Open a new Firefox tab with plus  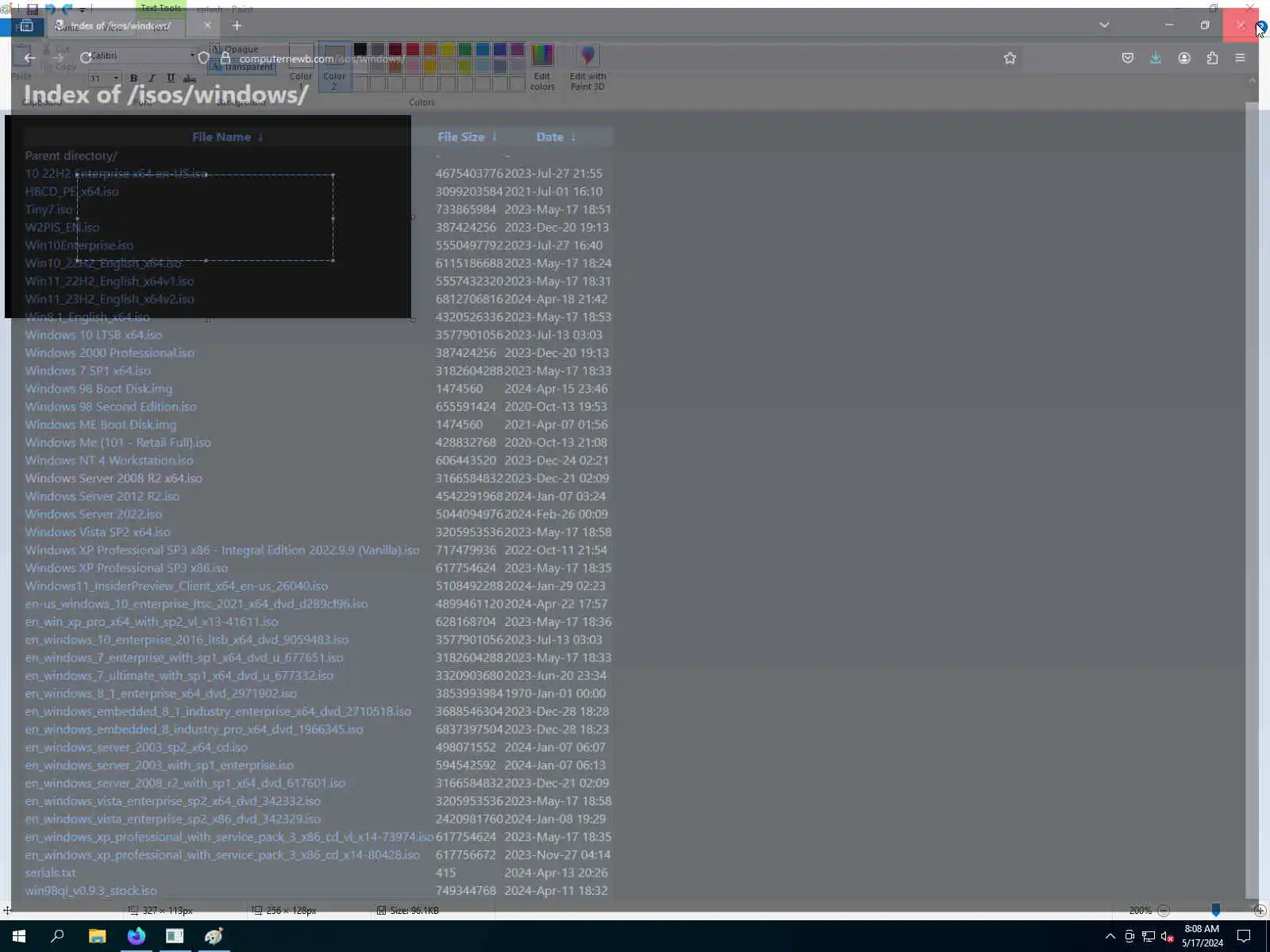point(237,25)
